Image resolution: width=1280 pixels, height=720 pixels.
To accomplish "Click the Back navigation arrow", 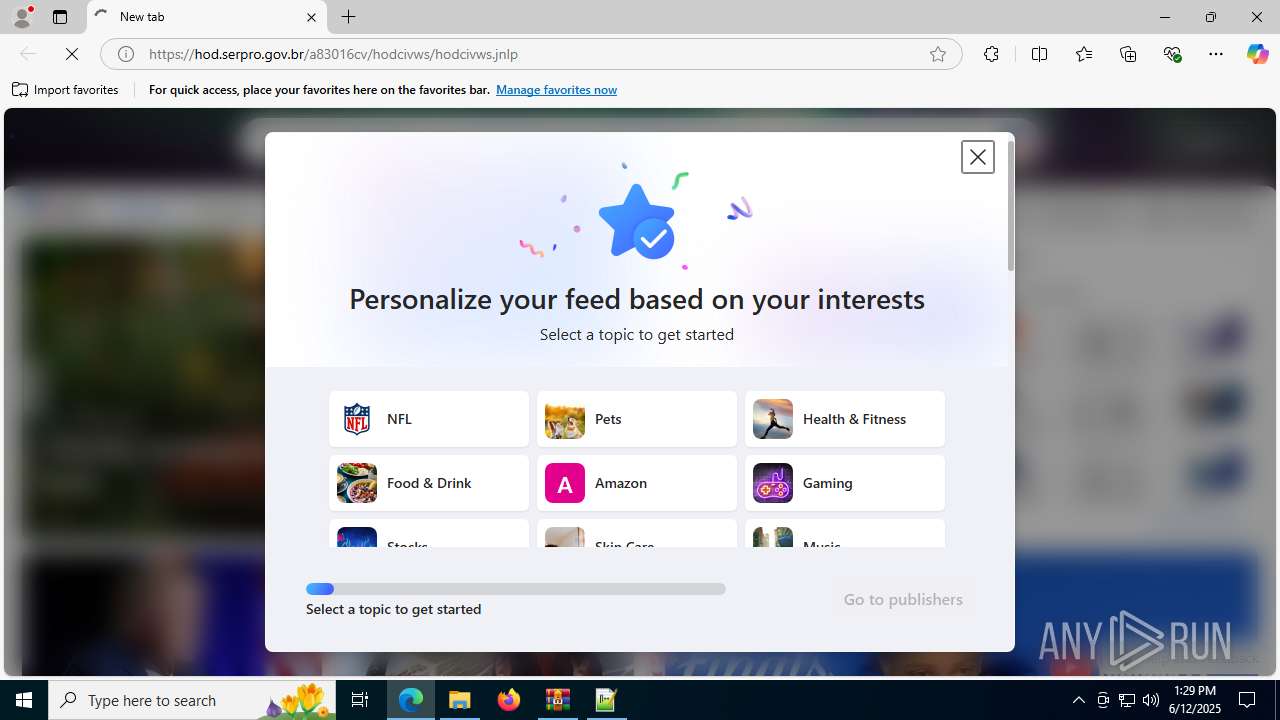I will pyautogui.click(x=28, y=54).
